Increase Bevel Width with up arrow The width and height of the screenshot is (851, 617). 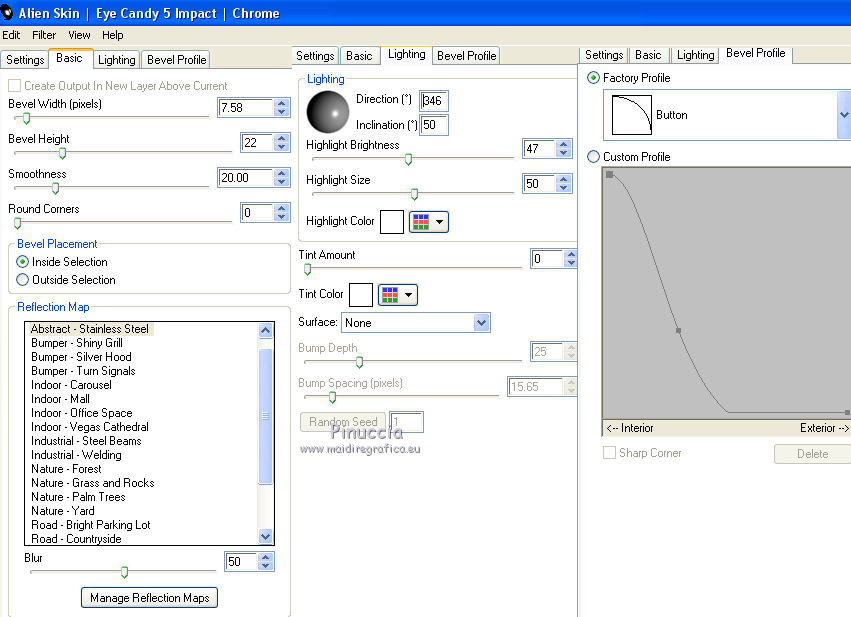tap(281, 103)
